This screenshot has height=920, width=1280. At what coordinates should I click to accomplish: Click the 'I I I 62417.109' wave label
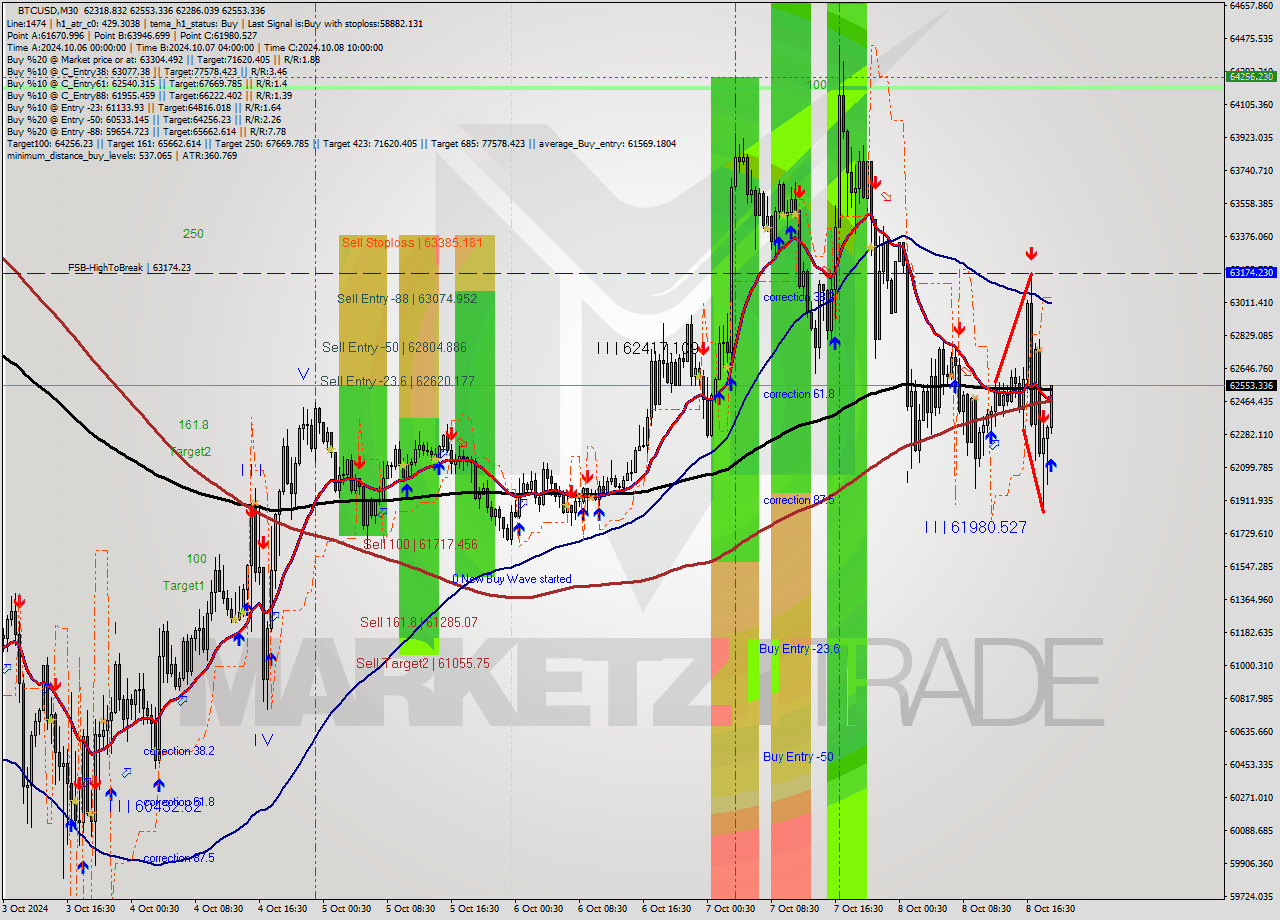(647, 348)
